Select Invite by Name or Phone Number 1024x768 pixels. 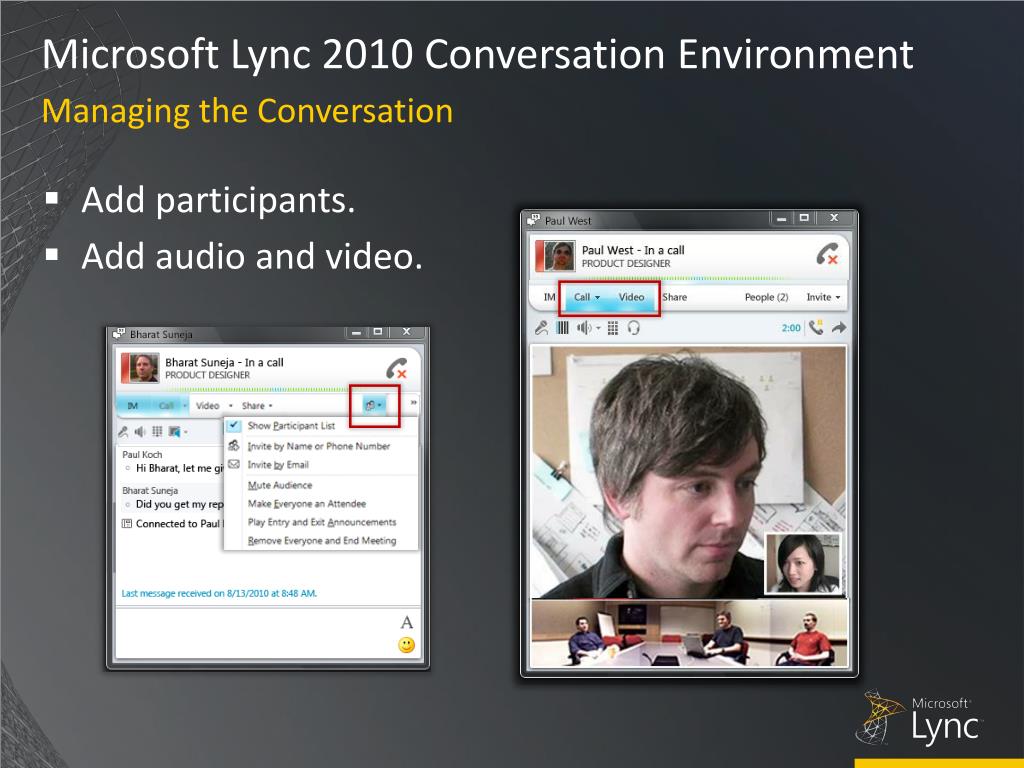(319, 446)
